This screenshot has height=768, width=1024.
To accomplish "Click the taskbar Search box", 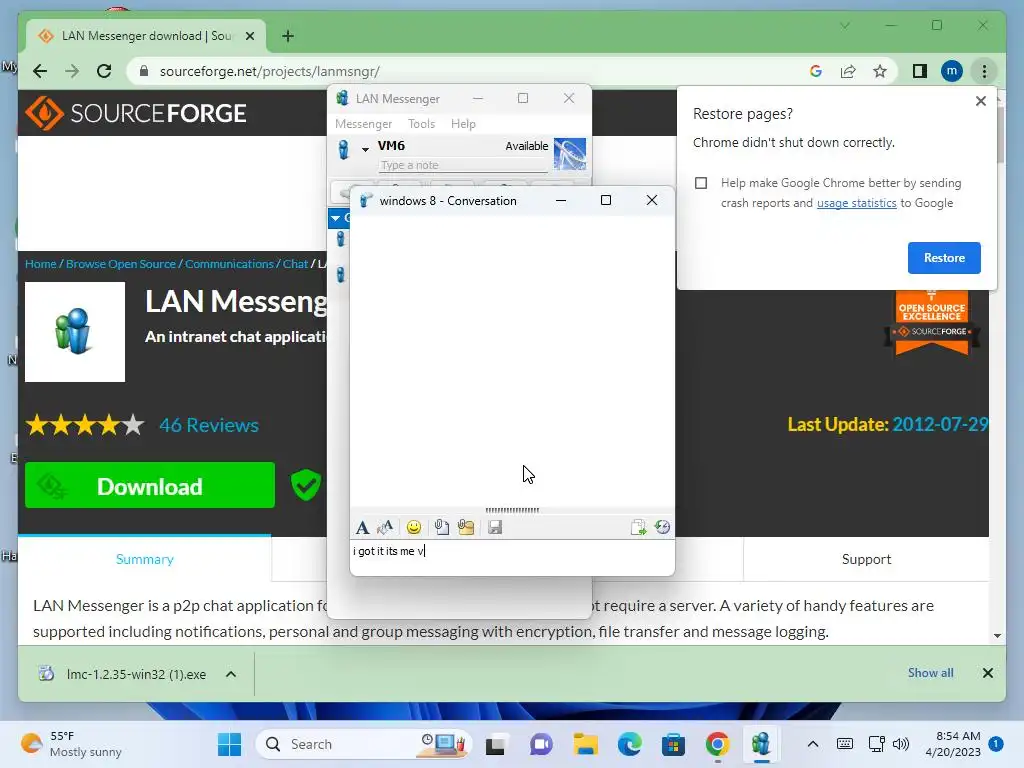I will tap(364, 744).
